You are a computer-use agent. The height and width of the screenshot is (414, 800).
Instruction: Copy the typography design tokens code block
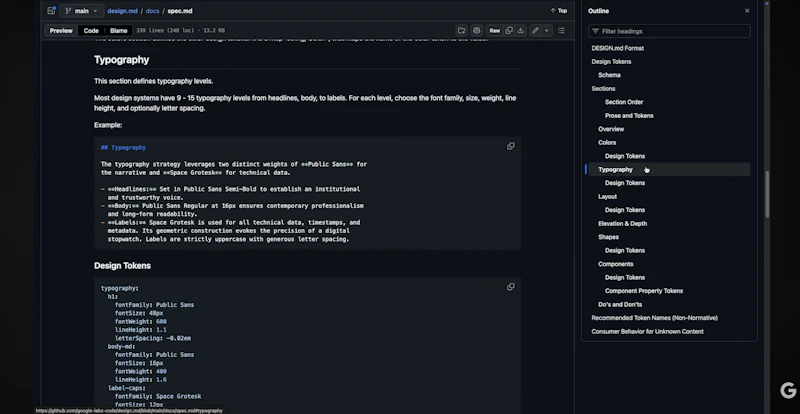510,287
